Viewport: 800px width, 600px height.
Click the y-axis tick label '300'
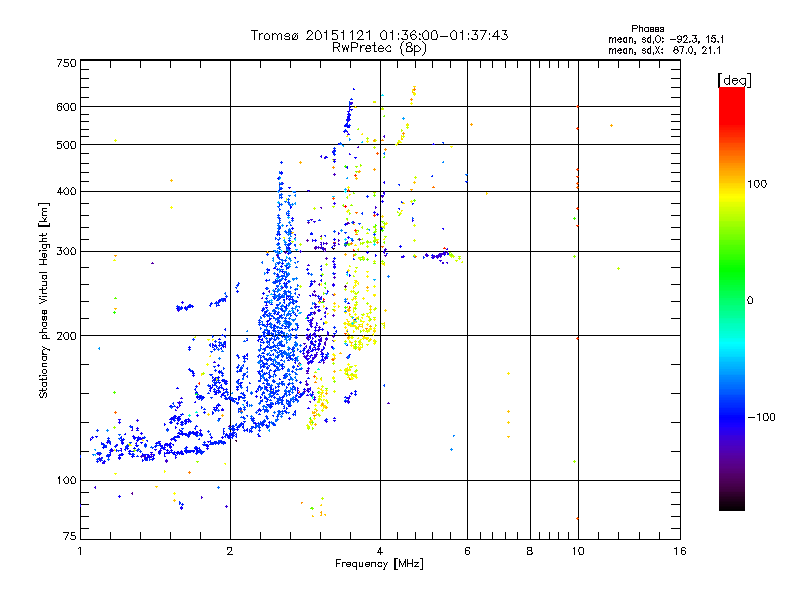coord(67,252)
